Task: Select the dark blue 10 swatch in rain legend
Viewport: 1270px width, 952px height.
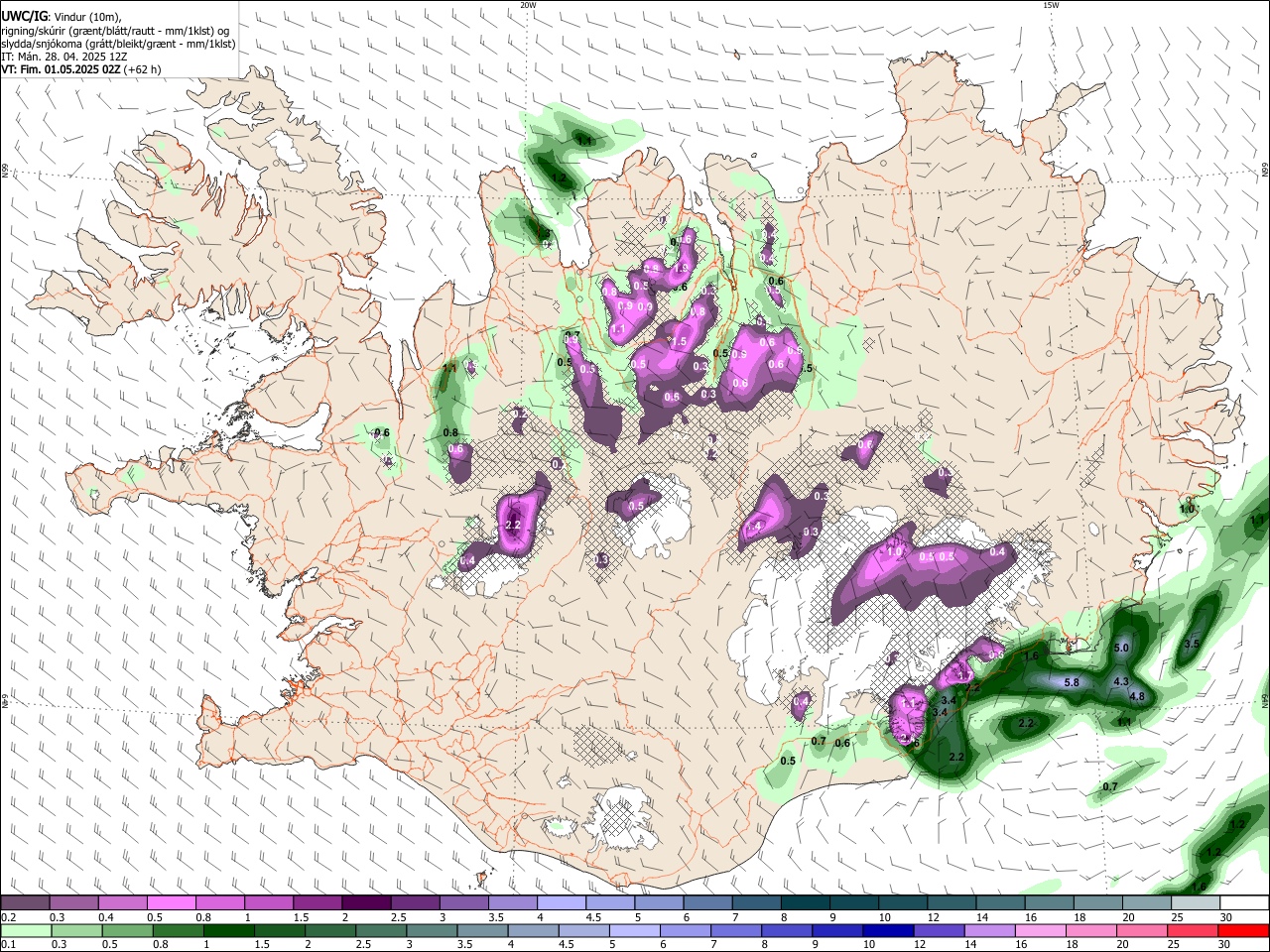Action: click(889, 931)
